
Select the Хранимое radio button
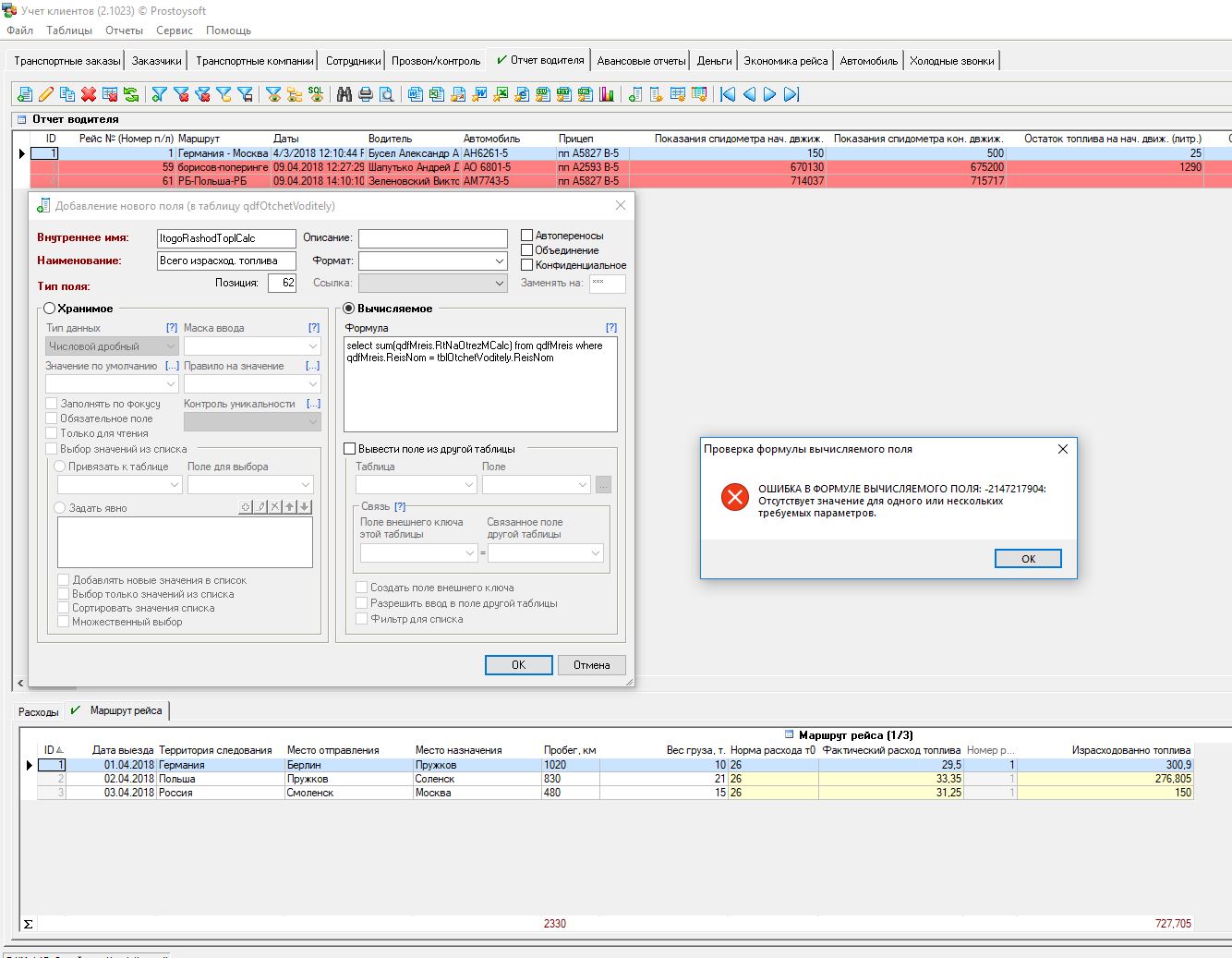click(x=50, y=309)
